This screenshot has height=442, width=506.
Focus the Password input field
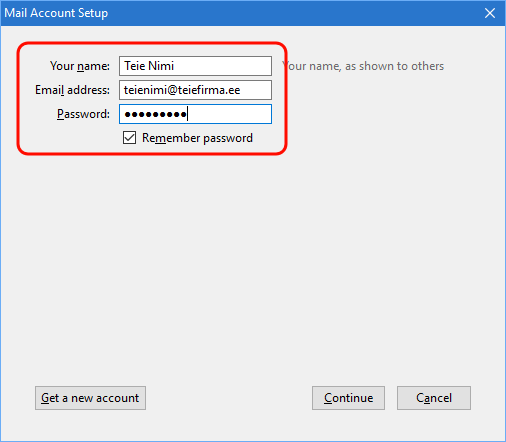pos(195,114)
